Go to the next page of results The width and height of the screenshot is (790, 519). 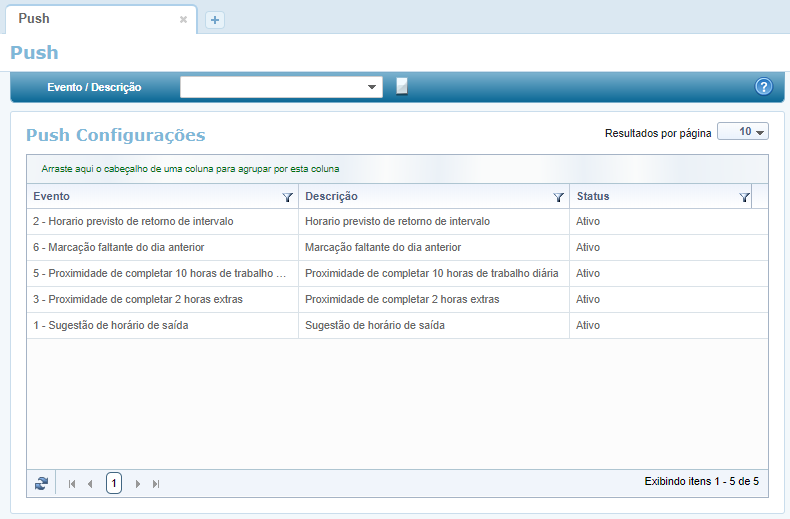coord(138,484)
